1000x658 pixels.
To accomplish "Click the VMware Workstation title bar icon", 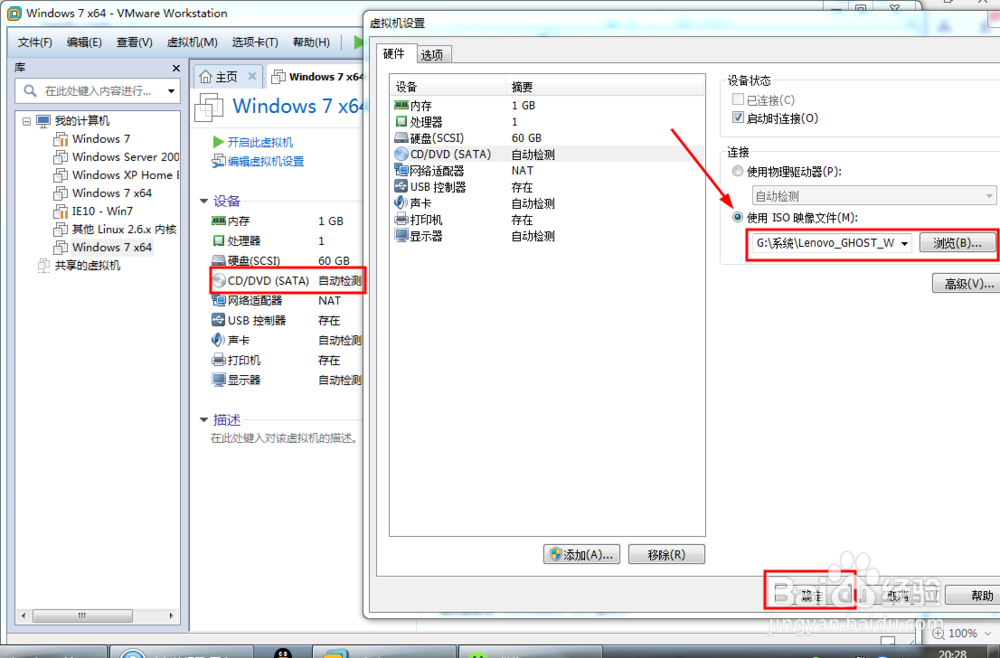I will point(14,13).
